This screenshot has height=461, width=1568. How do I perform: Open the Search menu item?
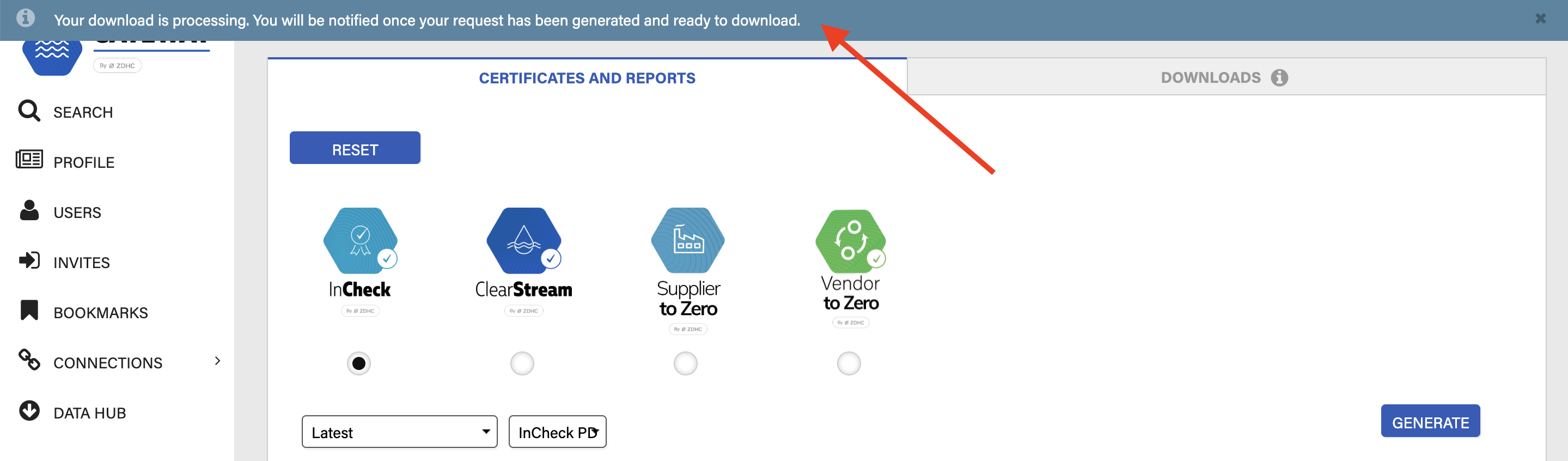point(83,113)
